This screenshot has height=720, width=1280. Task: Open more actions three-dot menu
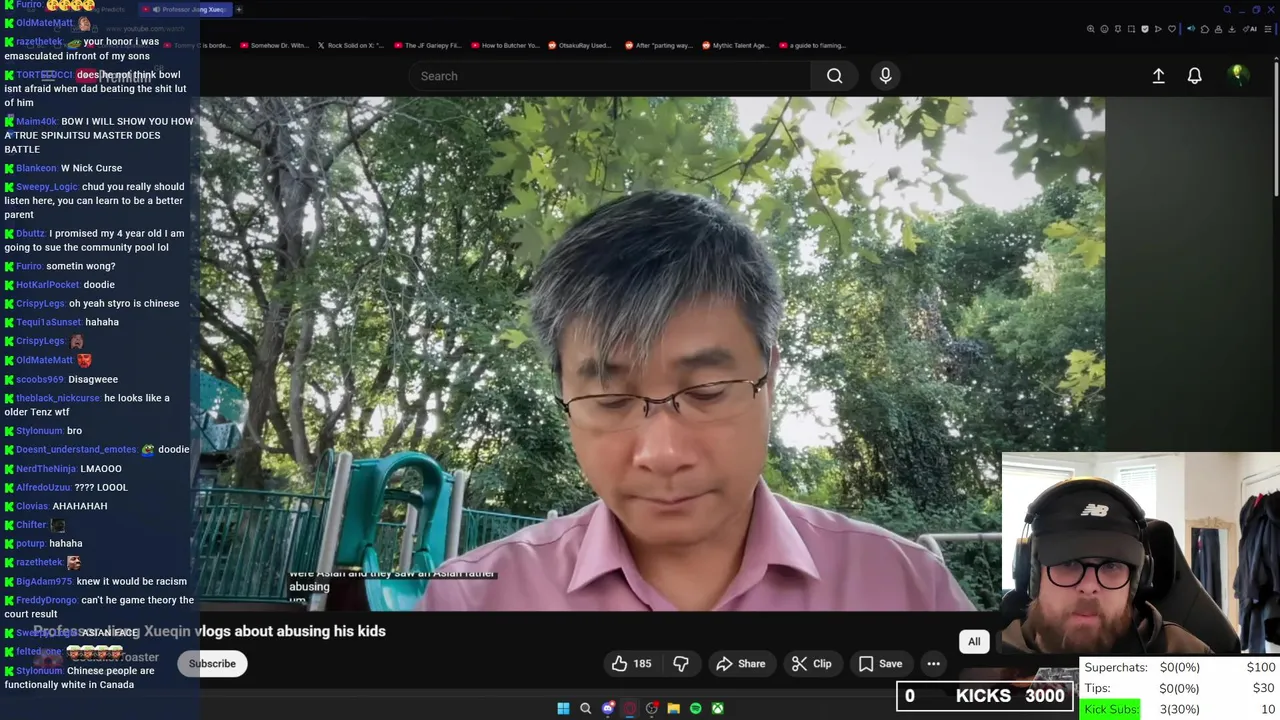pyautogui.click(x=933, y=664)
